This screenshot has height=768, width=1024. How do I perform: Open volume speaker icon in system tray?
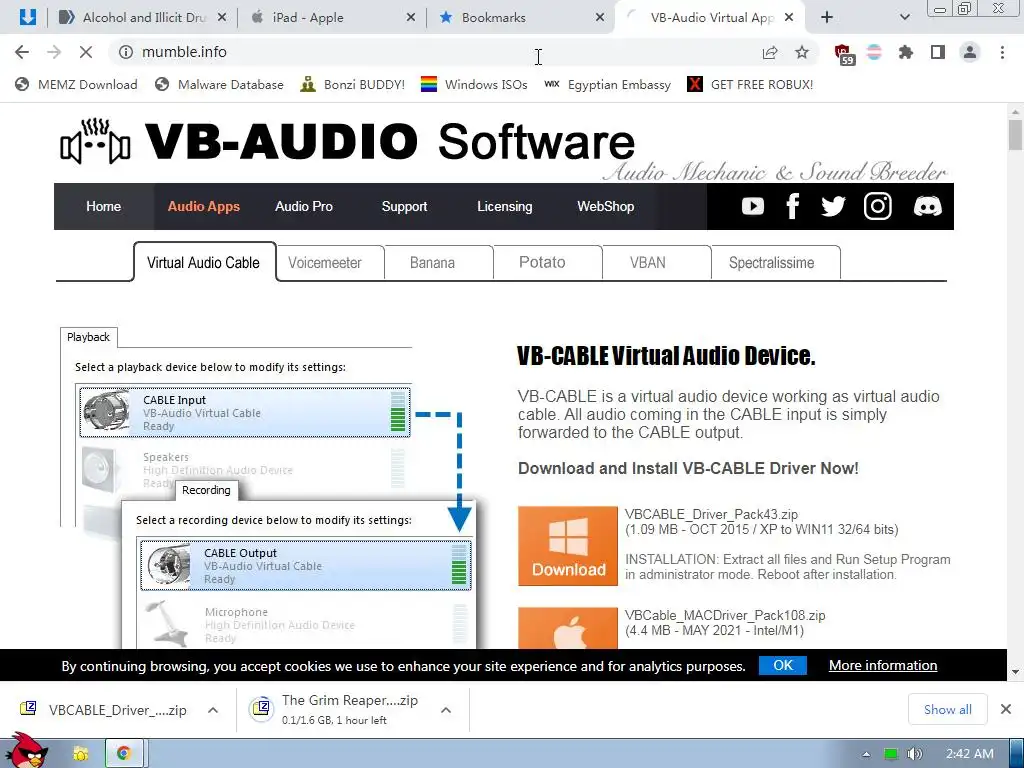coord(915,754)
